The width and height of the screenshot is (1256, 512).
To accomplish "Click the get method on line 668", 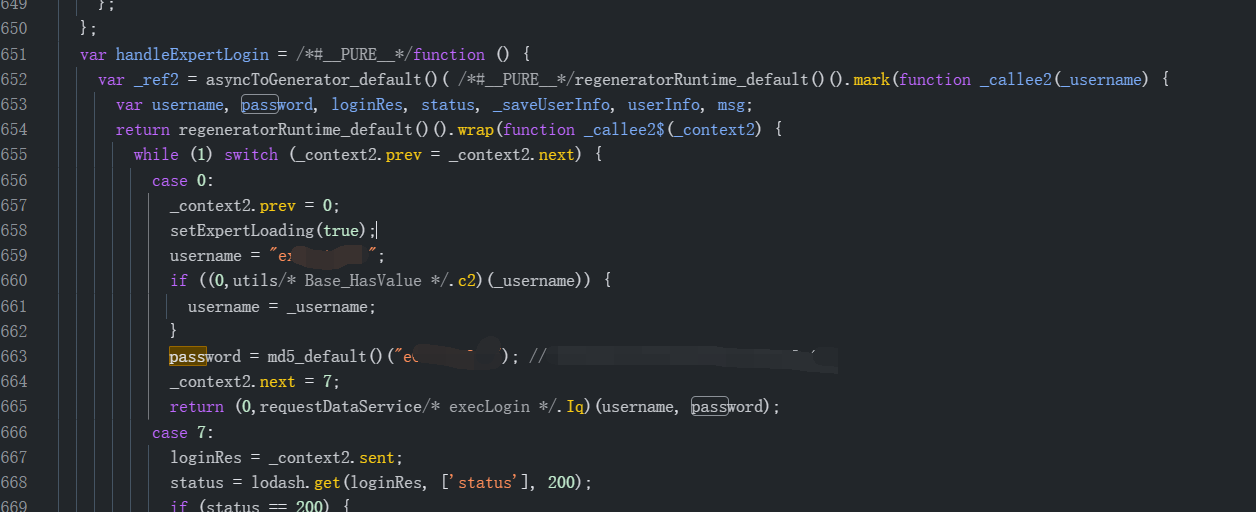I will pyautogui.click(x=326, y=482).
